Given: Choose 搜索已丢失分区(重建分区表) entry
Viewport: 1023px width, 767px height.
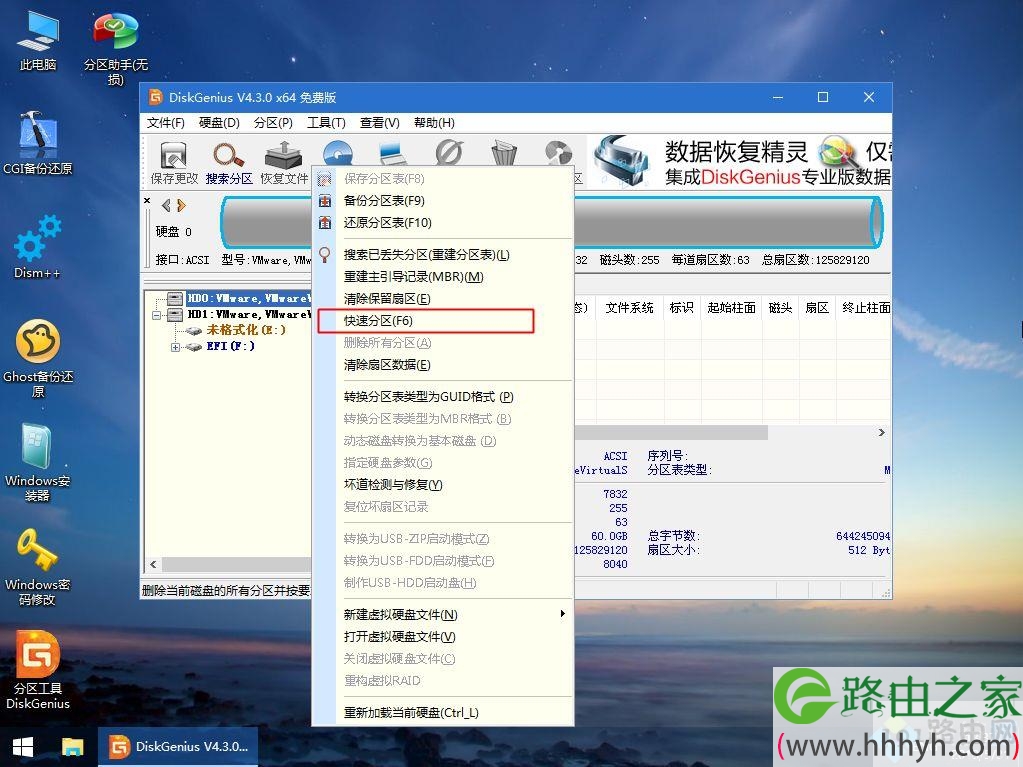Looking at the screenshot, I should coord(443,255).
